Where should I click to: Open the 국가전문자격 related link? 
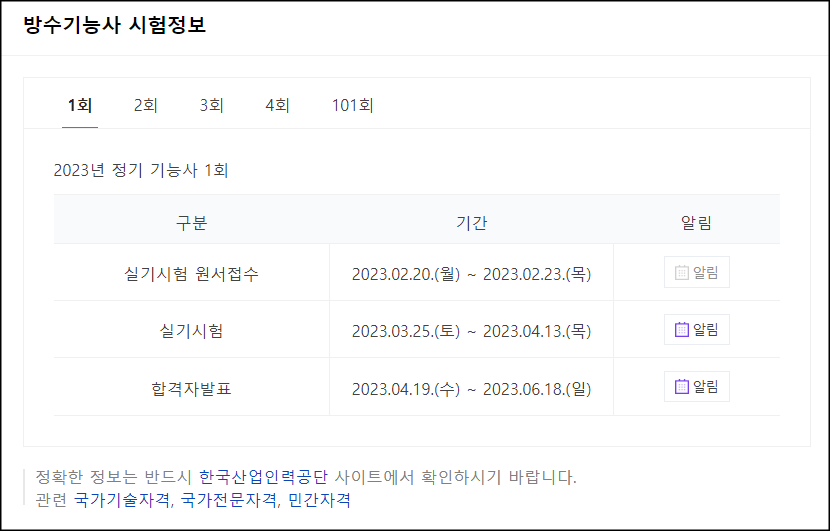[x=229, y=500]
